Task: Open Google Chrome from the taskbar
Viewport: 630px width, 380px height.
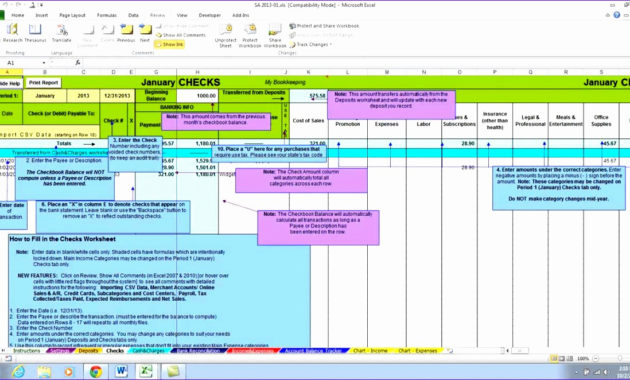Action: coord(96,372)
